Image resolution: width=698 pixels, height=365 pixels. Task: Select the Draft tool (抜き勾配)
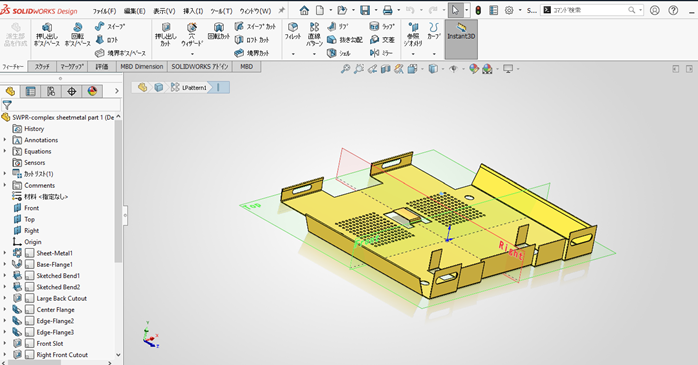[x=345, y=40]
